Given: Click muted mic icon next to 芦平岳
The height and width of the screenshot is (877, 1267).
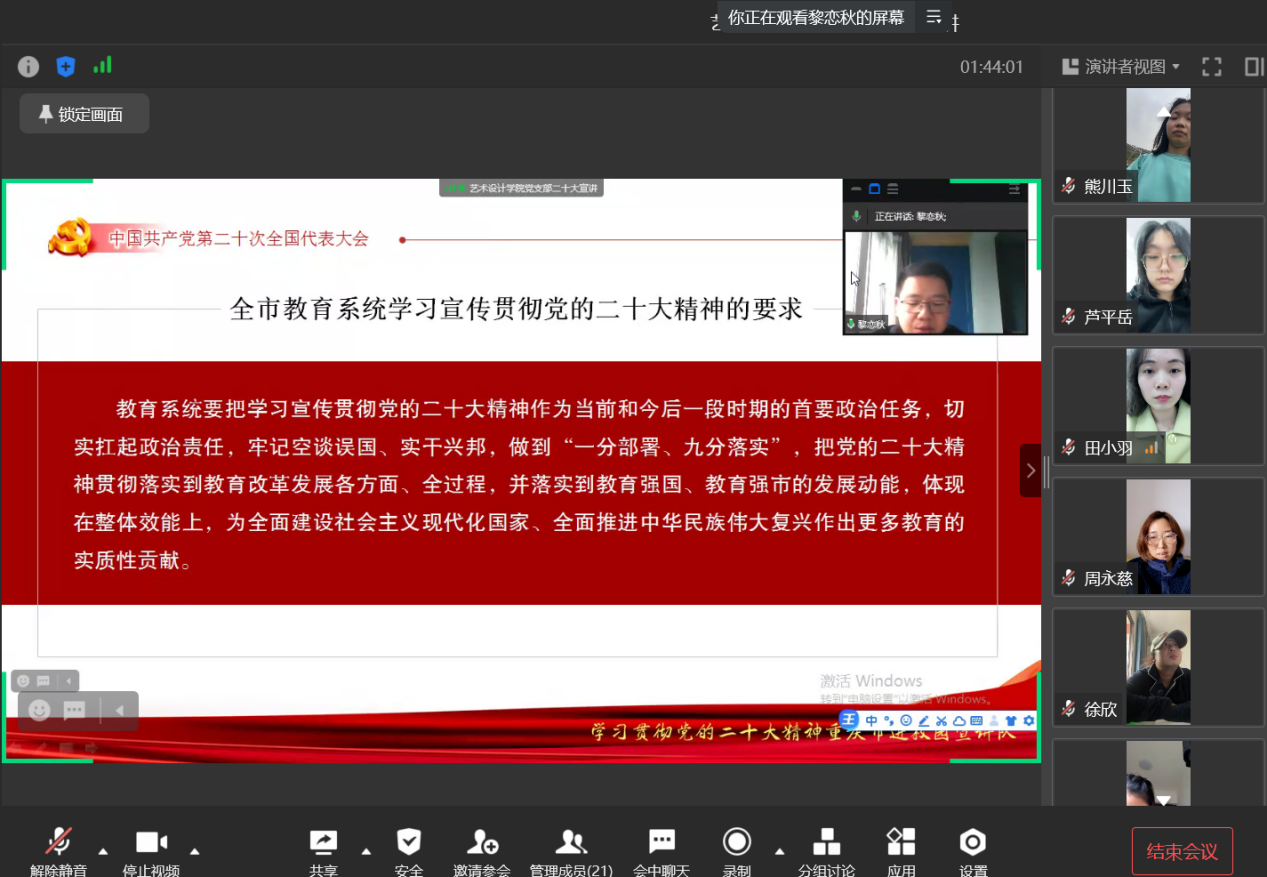Looking at the screenshot, I should pyautogui.click(x=1069, y=317).
